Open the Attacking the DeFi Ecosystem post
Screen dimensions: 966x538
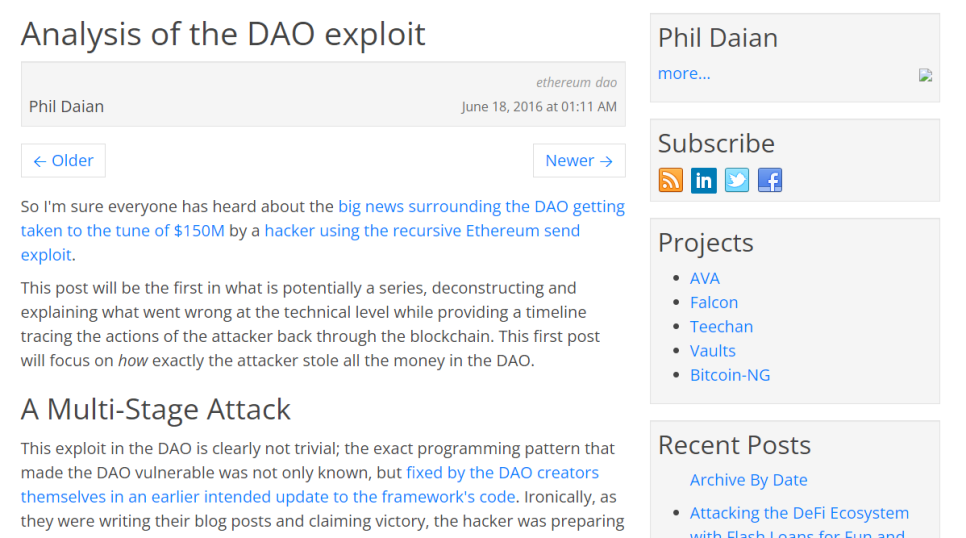pos(799,524)
